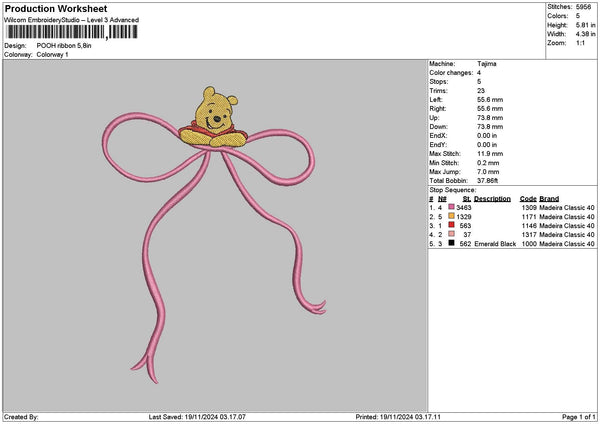Click the orange color swatch for stop 2
Screen dimensions: 600x424
tap(452, 216)
